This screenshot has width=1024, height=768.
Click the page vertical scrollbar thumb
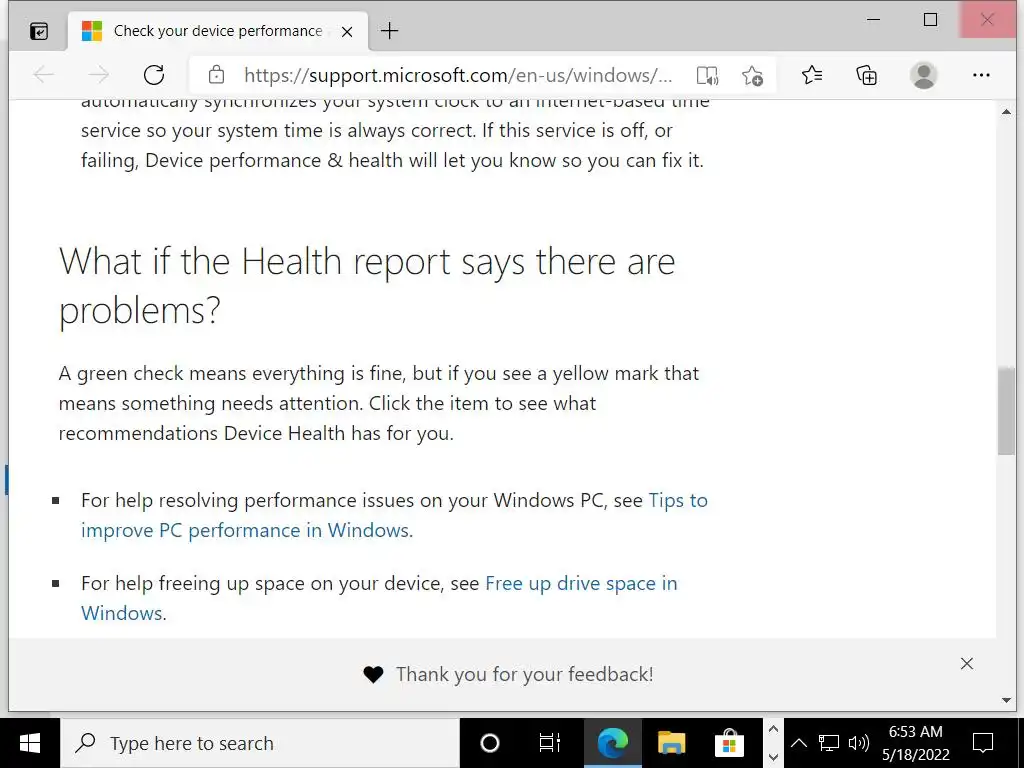(x=1006, y=411)
